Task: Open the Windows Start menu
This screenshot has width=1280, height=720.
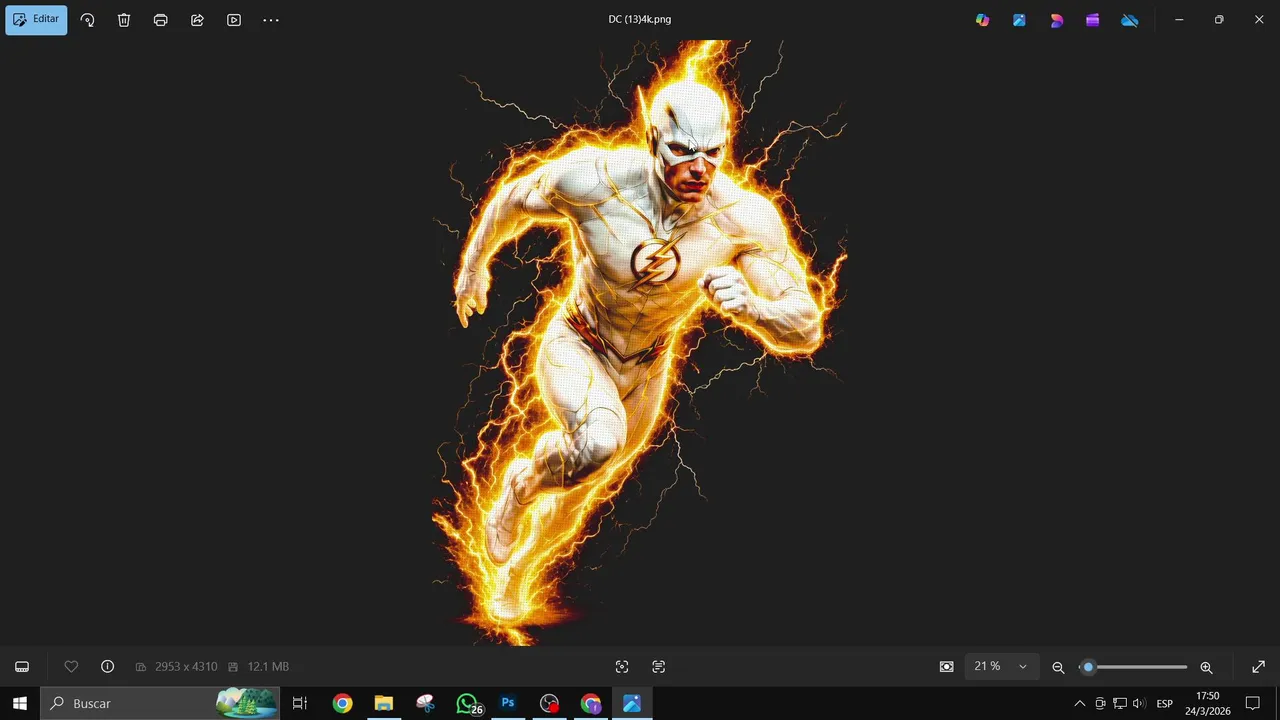Action: click(x=20, y=704)
